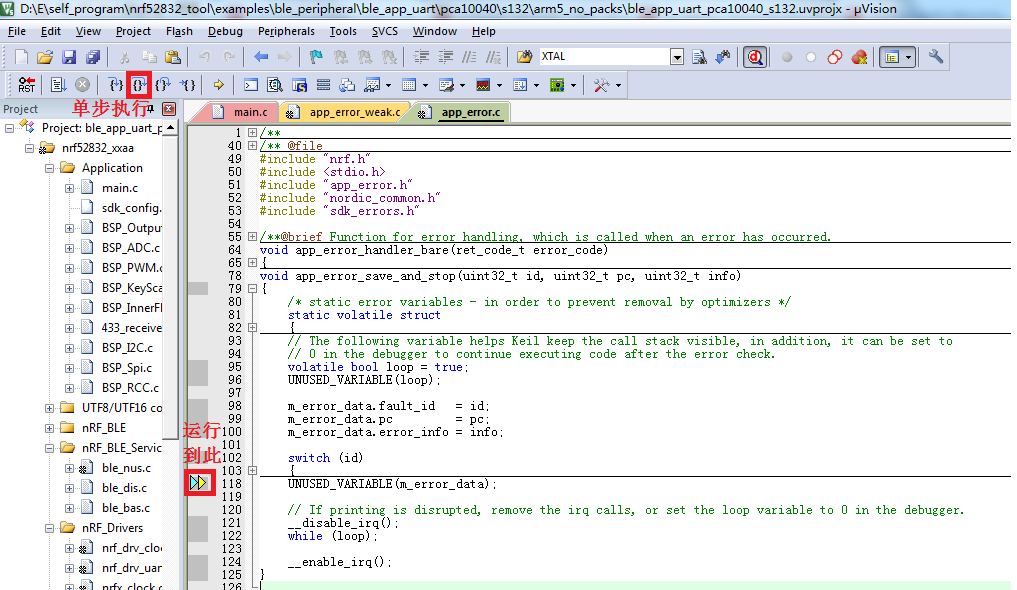
Task: Show next statement yellow arrow
Action: 219,85
